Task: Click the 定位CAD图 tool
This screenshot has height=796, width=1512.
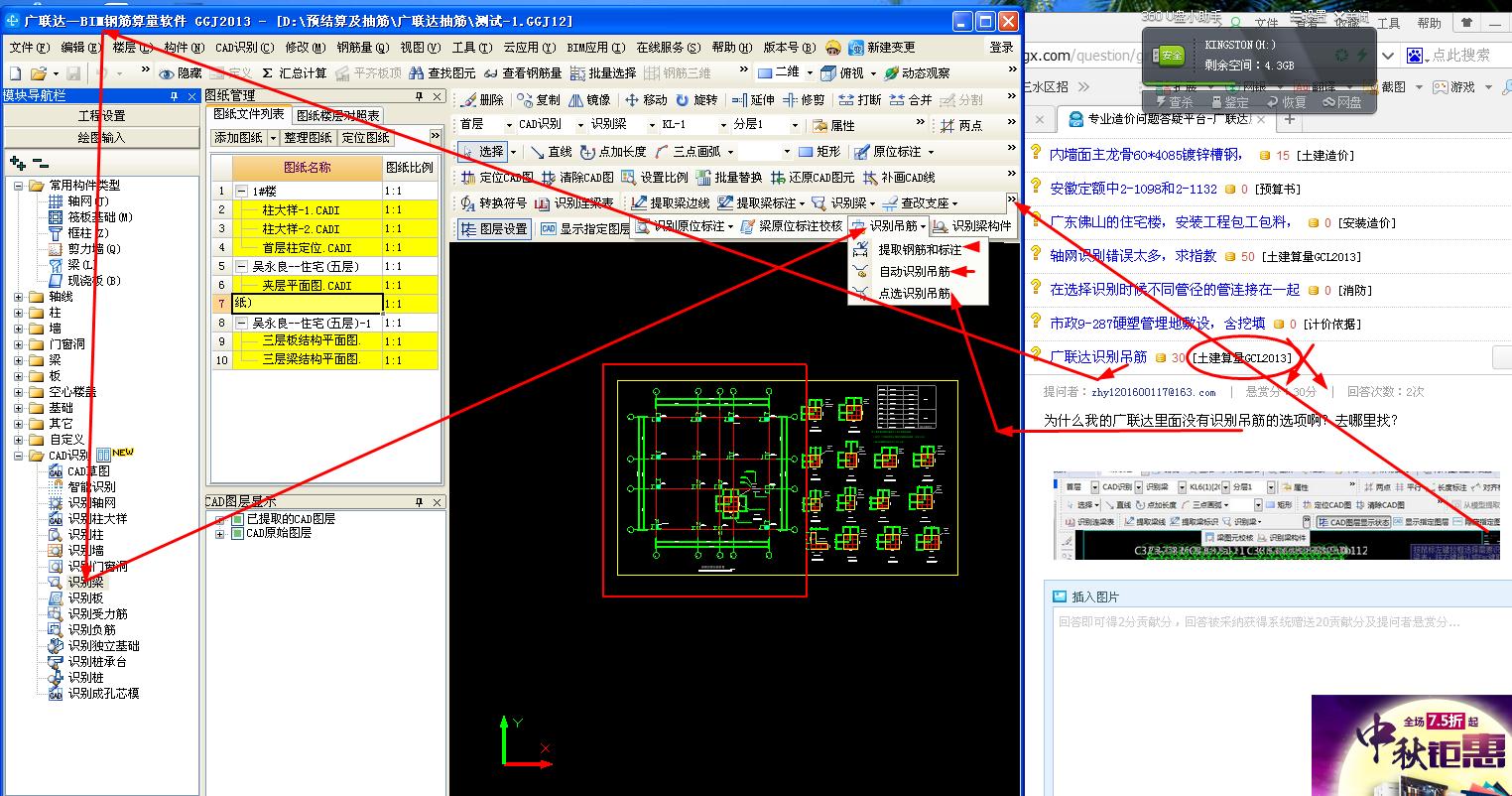Action: click(497, 178)
